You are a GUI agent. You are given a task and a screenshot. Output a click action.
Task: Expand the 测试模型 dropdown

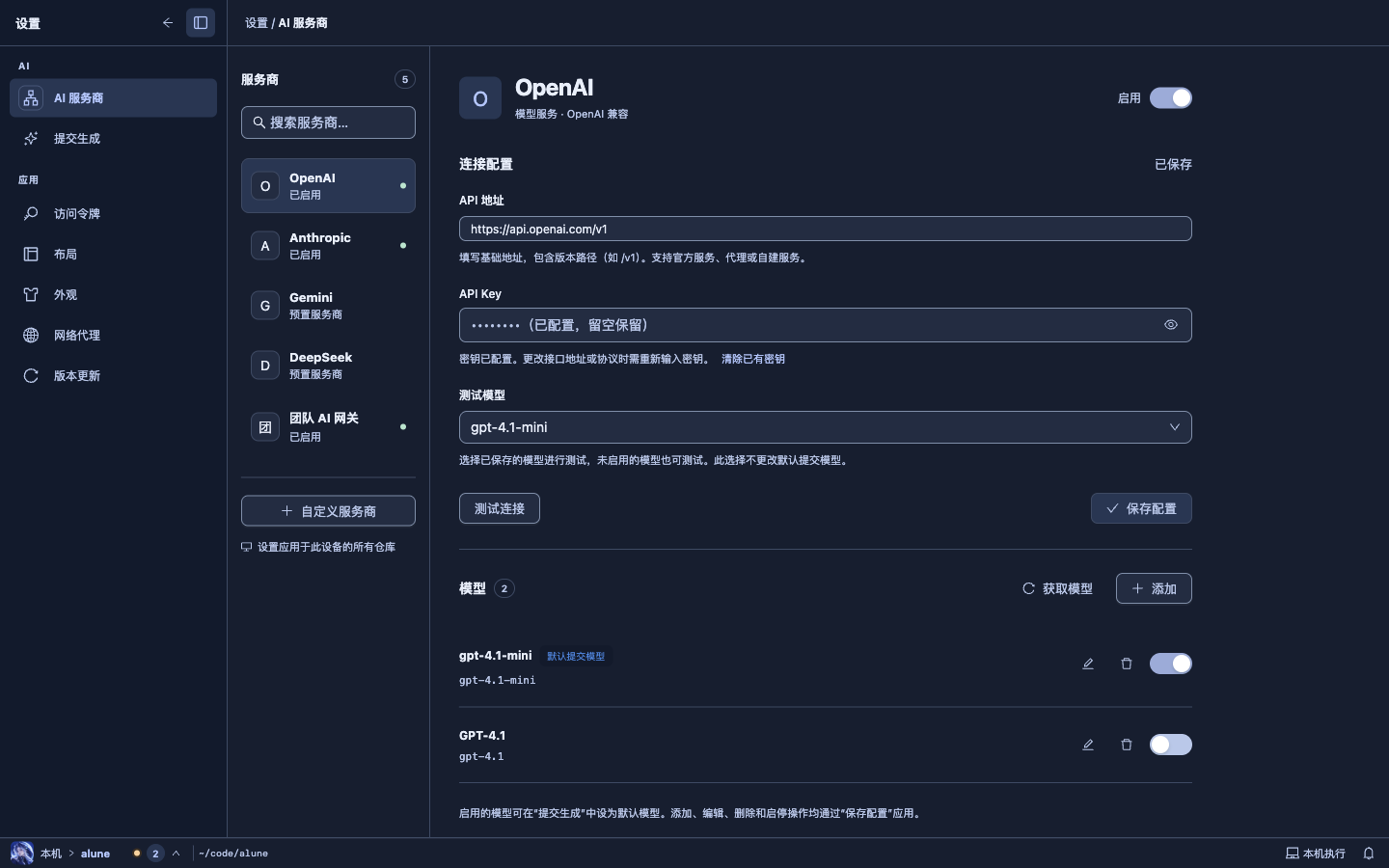point(825,427)
